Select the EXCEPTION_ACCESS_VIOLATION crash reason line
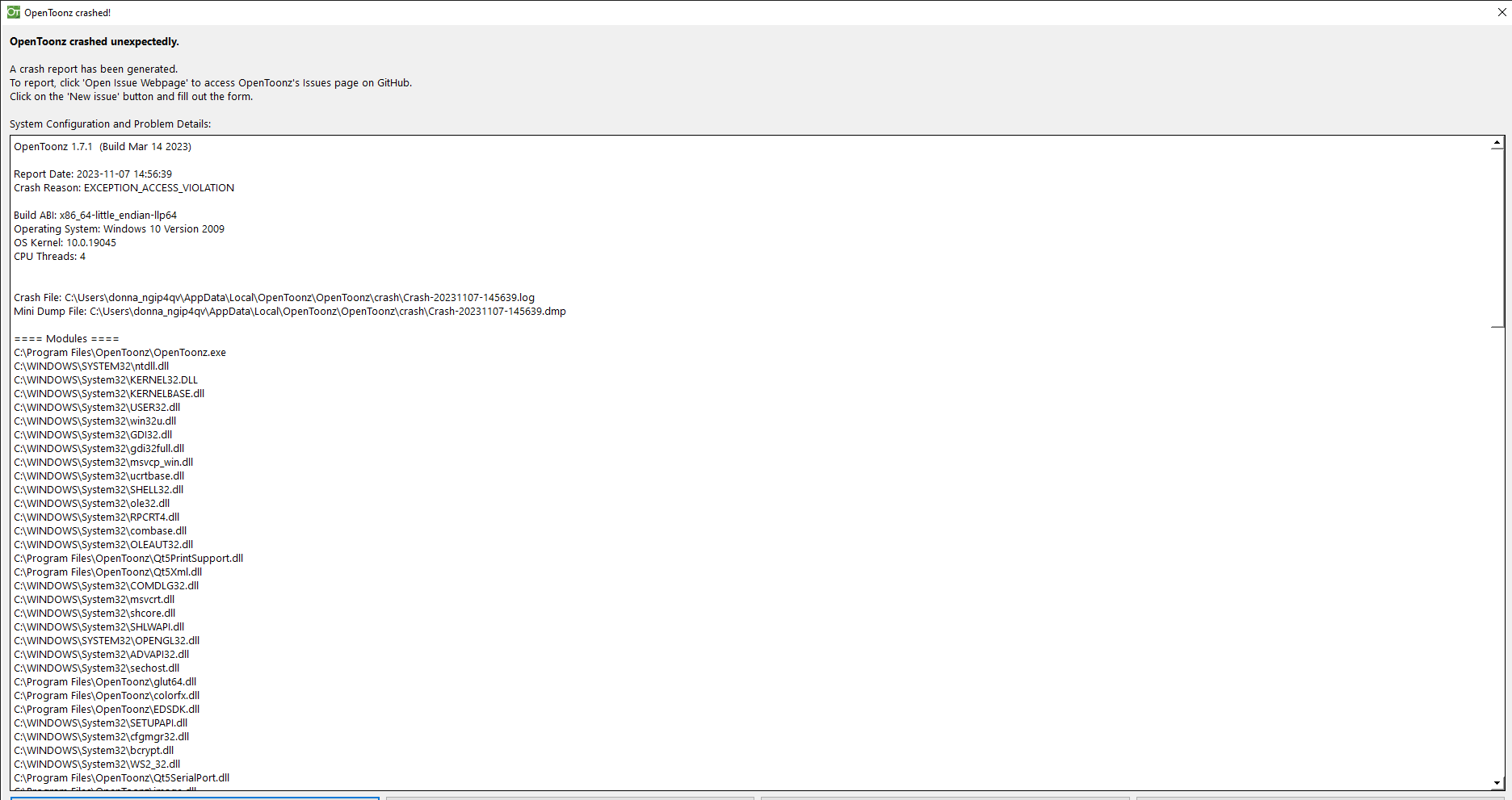Image resolution: width=1512 pixels, height=800 pixels. pyautogui.click(x=124, y=187)
